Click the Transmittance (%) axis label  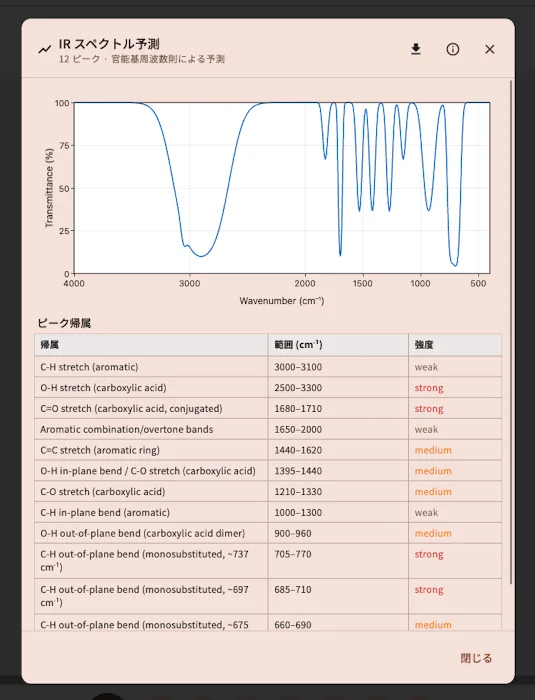[49, 188]
